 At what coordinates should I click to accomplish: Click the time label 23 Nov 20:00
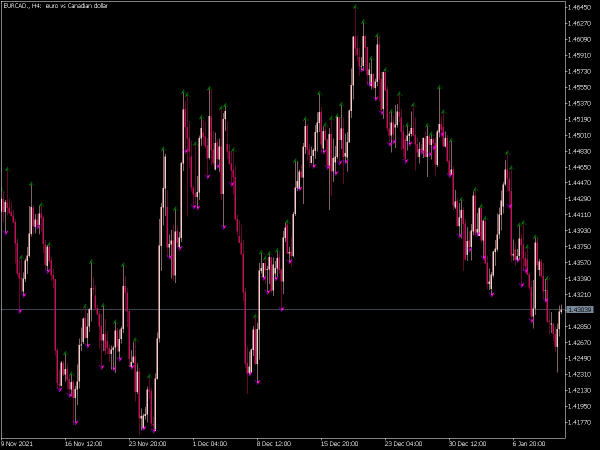[x=147, y=444]
